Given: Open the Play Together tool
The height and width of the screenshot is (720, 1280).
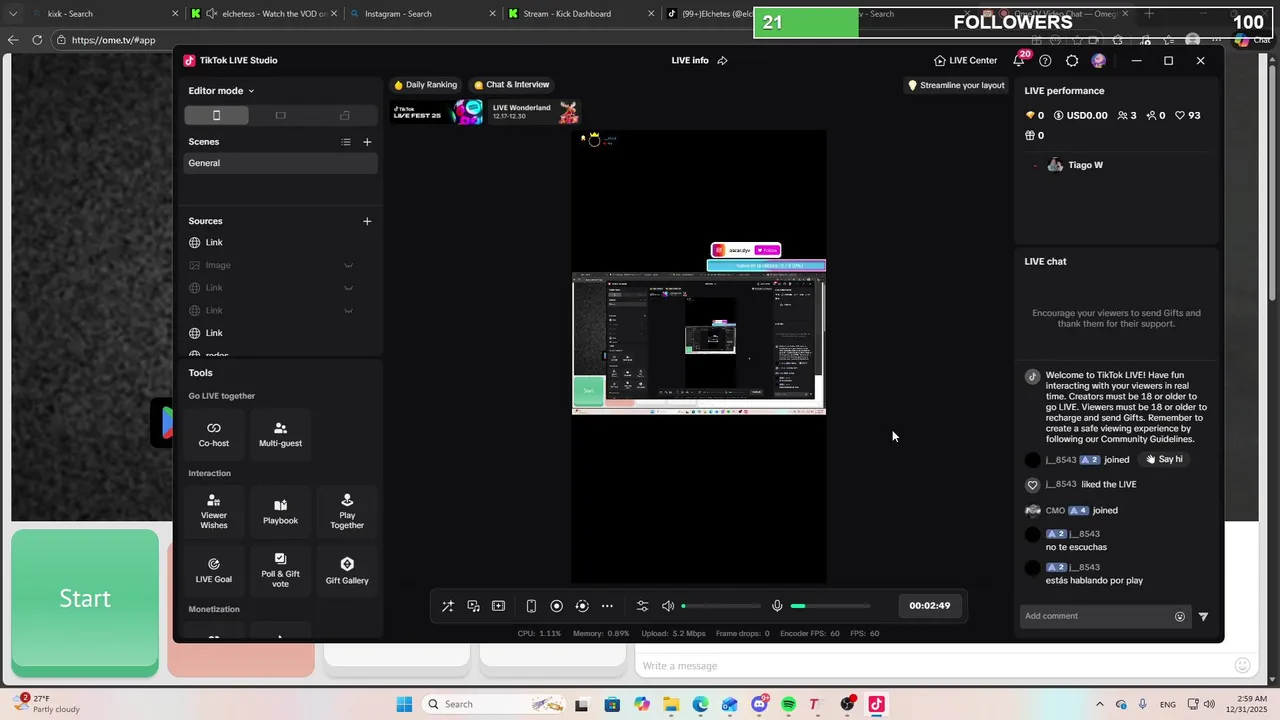Looking at the screenshot, I should point(347,511).
